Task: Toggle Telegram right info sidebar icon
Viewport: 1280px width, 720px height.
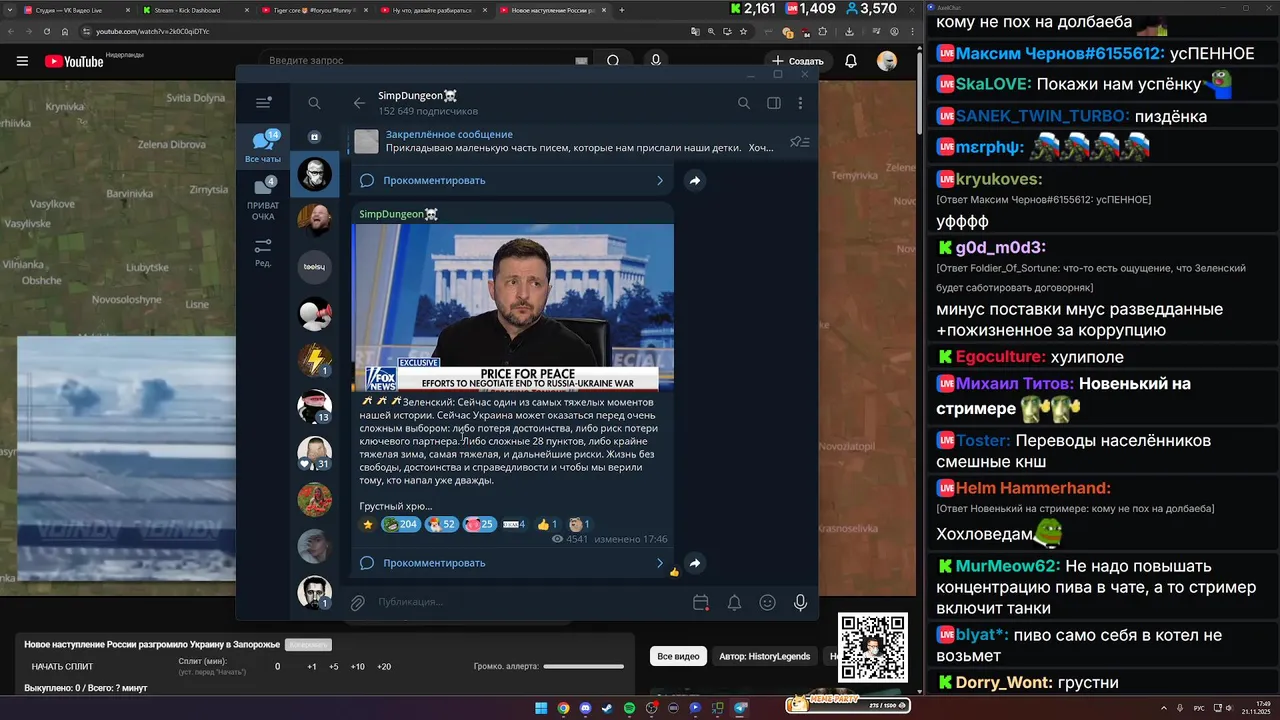Action: (x=773, y=103)
